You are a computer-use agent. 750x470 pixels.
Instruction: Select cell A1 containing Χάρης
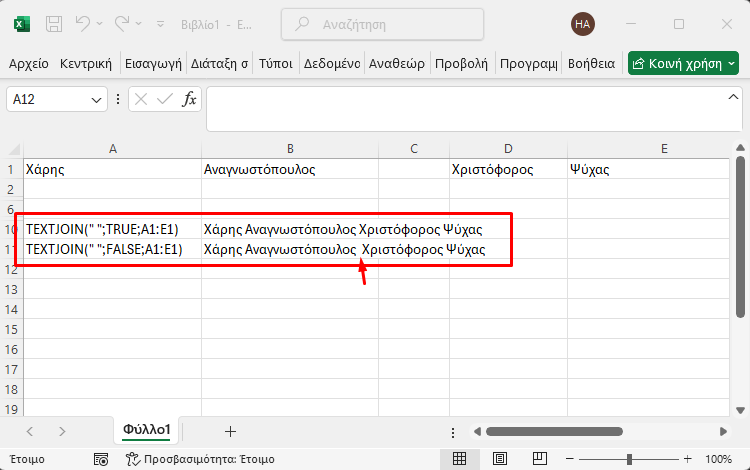coord(112,169)
